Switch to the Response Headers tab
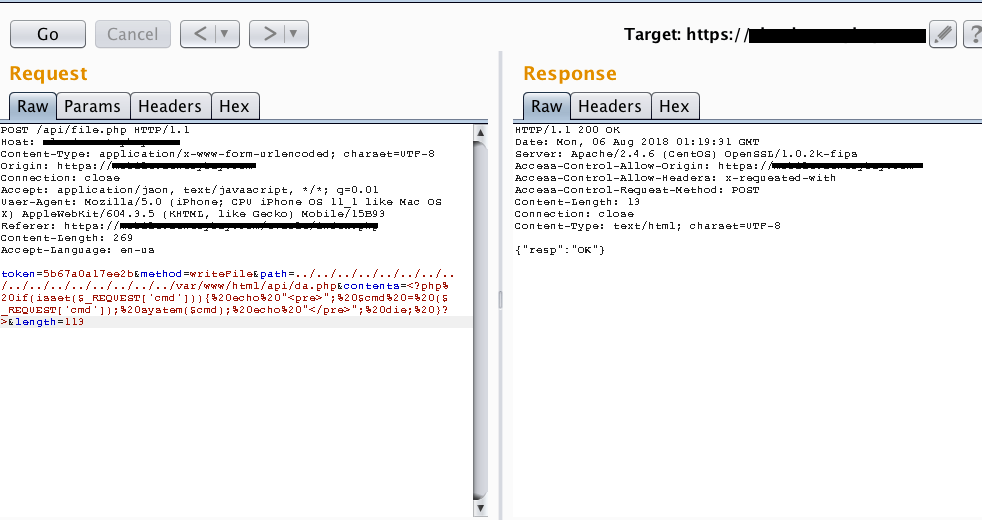Screen dimensions: 982x520 [609, 106]
